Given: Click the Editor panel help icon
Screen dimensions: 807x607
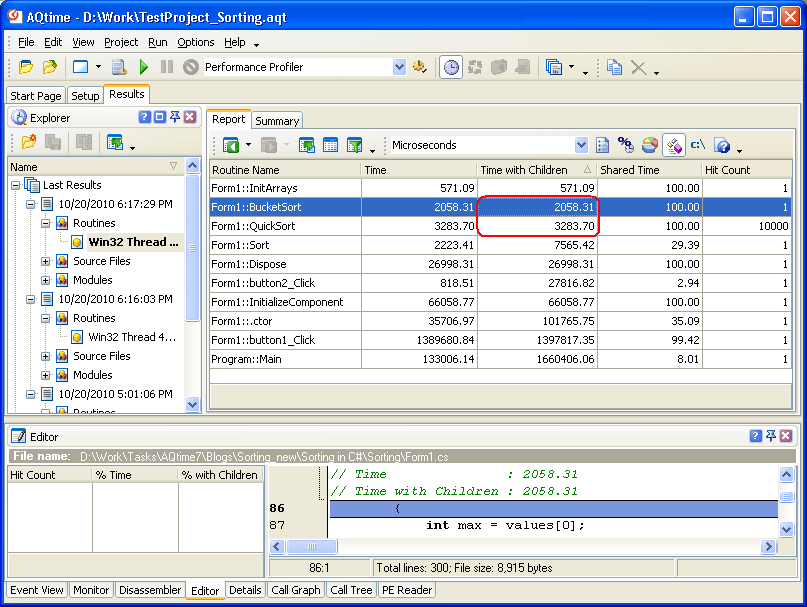Looking at the screenshot, I should click(755, 436).
